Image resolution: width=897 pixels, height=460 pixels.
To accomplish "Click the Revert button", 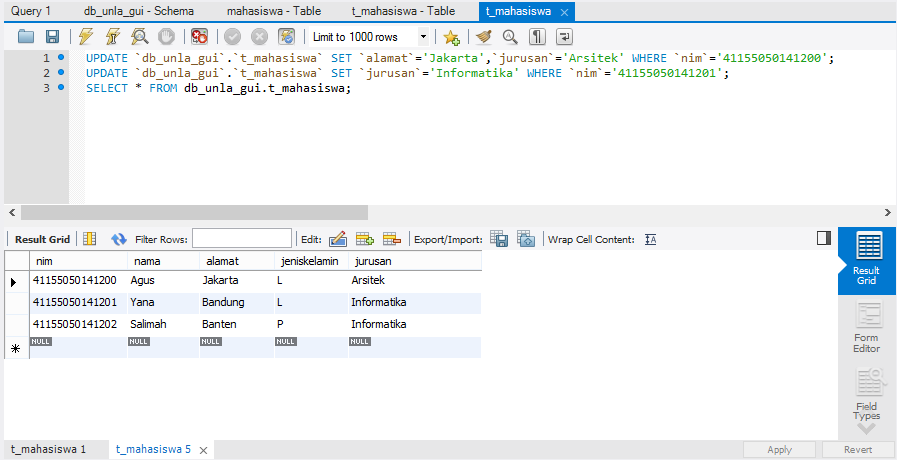I will [858, 450].
